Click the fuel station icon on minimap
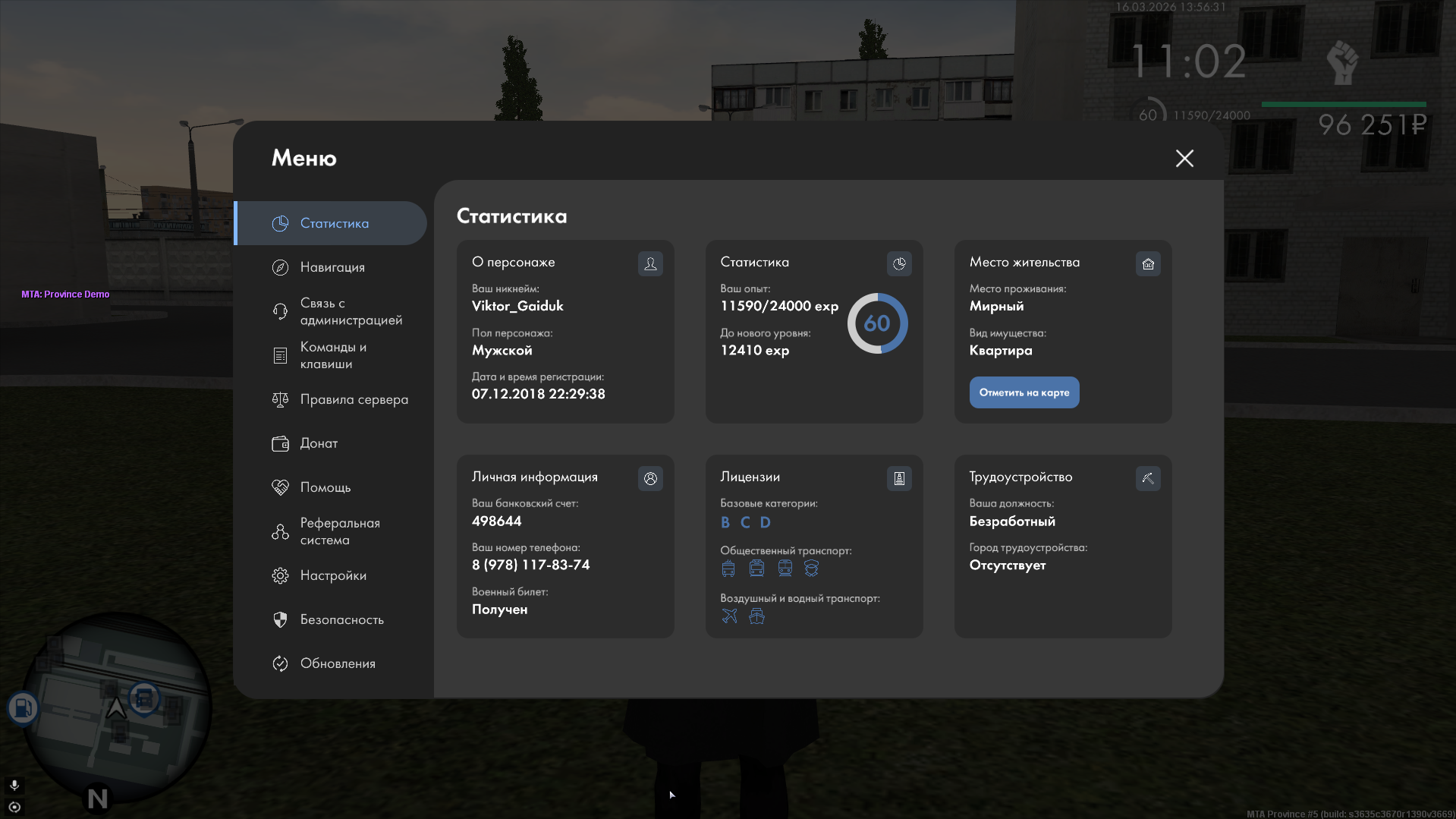This screenshot has width=1456, height=819. [23, 707]
